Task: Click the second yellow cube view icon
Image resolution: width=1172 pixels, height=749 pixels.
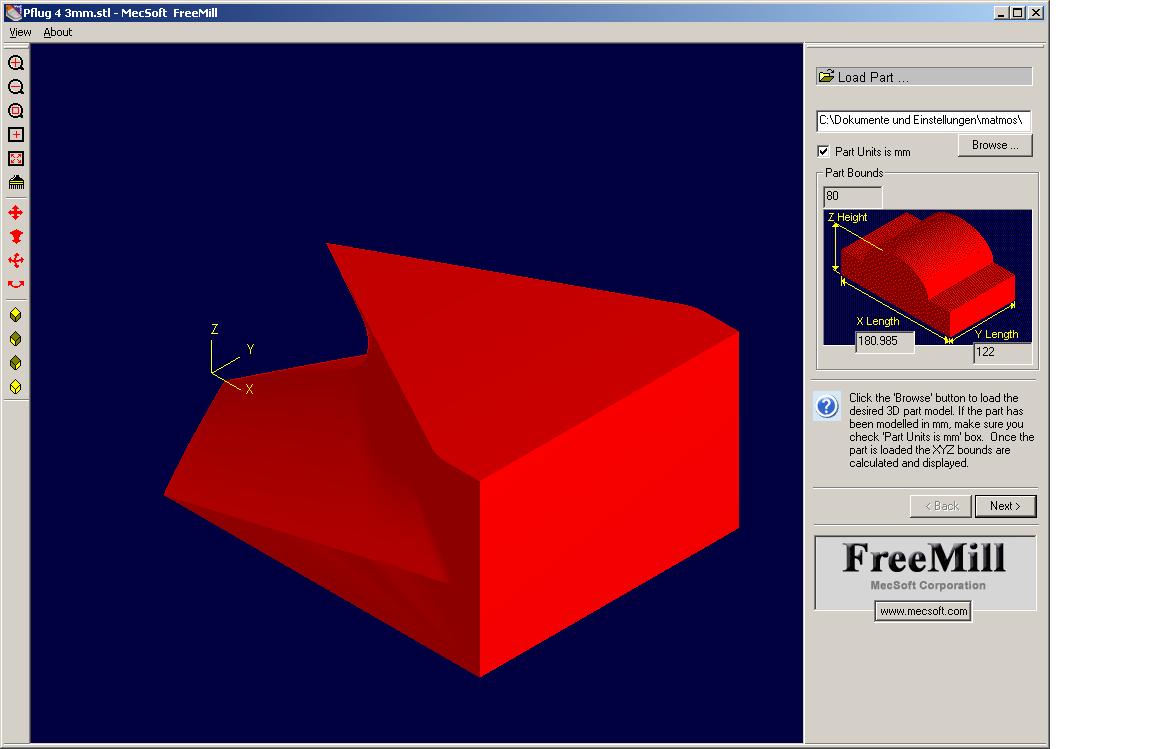Action: (16, 339)
